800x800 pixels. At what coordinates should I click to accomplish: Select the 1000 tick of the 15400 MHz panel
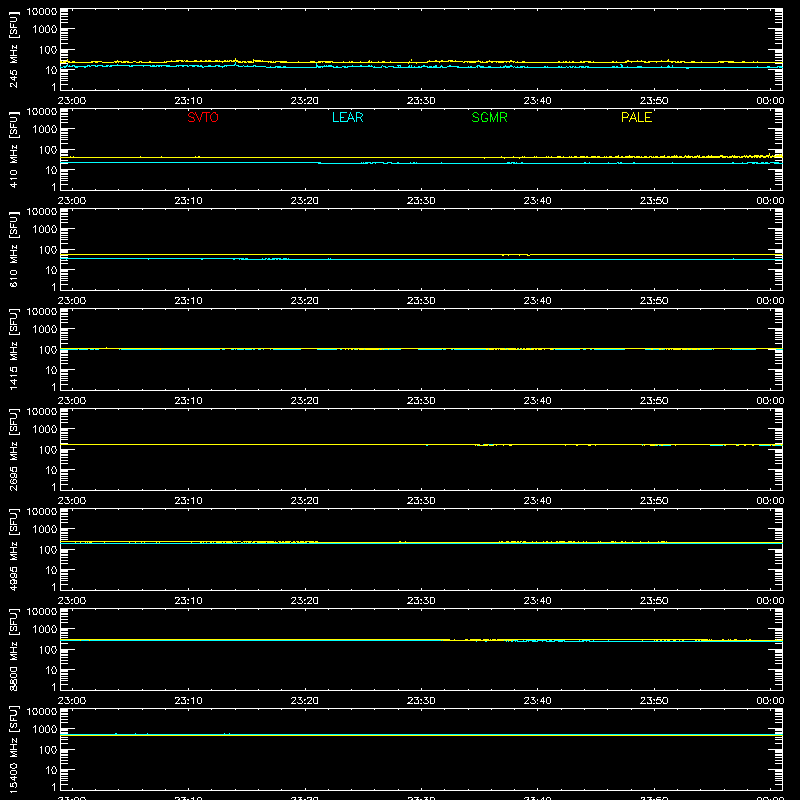[x=45, y=729]
